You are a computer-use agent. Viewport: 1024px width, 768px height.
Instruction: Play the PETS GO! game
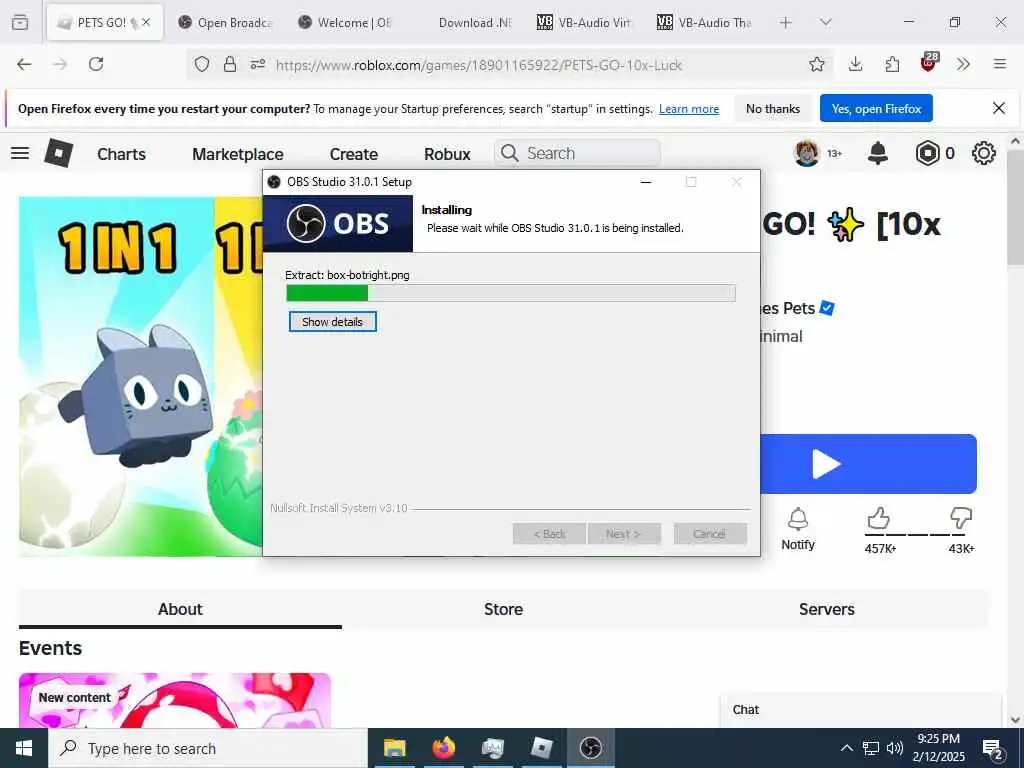point(869,464)
